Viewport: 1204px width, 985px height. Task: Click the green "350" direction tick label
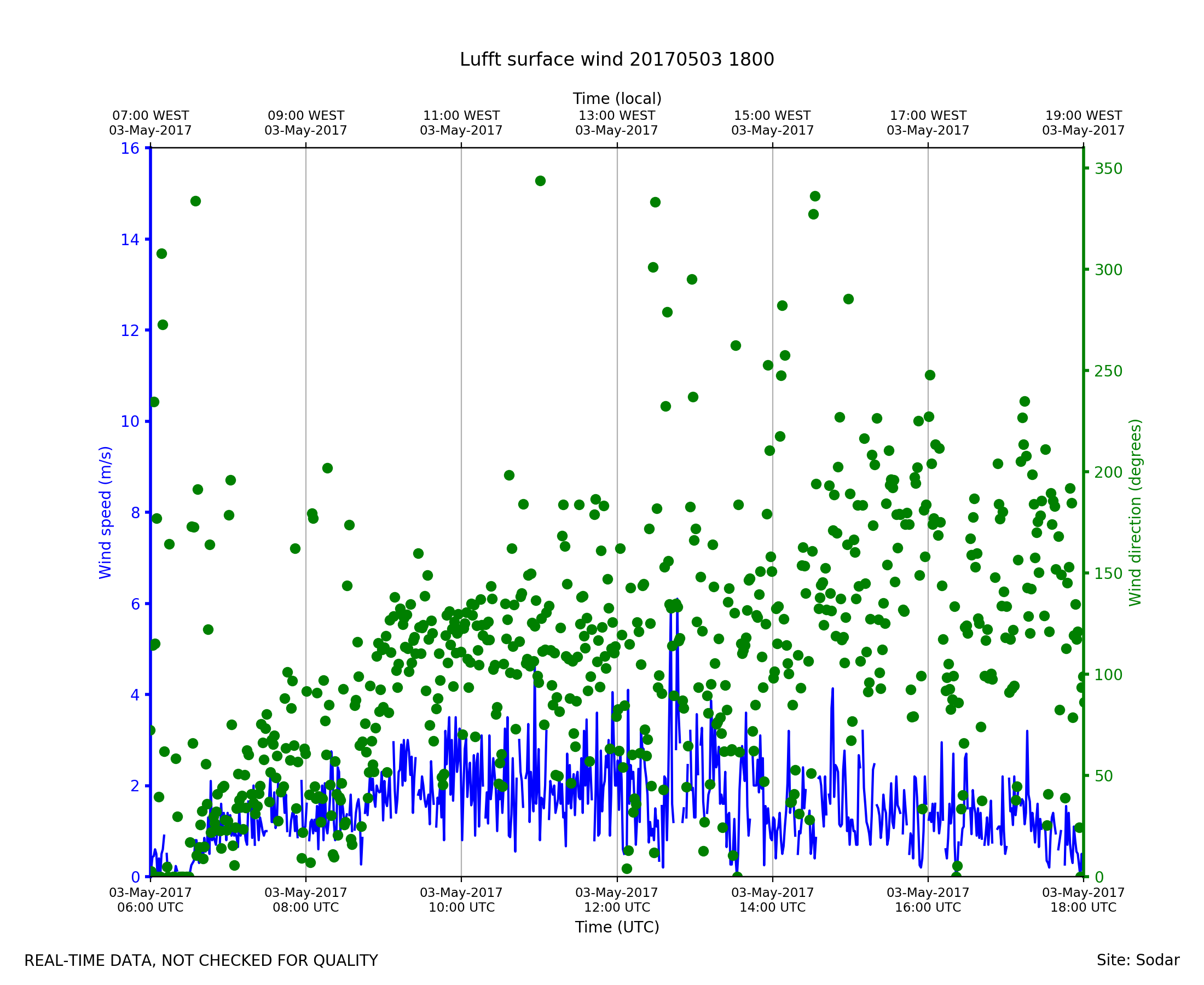[1109, 169]
